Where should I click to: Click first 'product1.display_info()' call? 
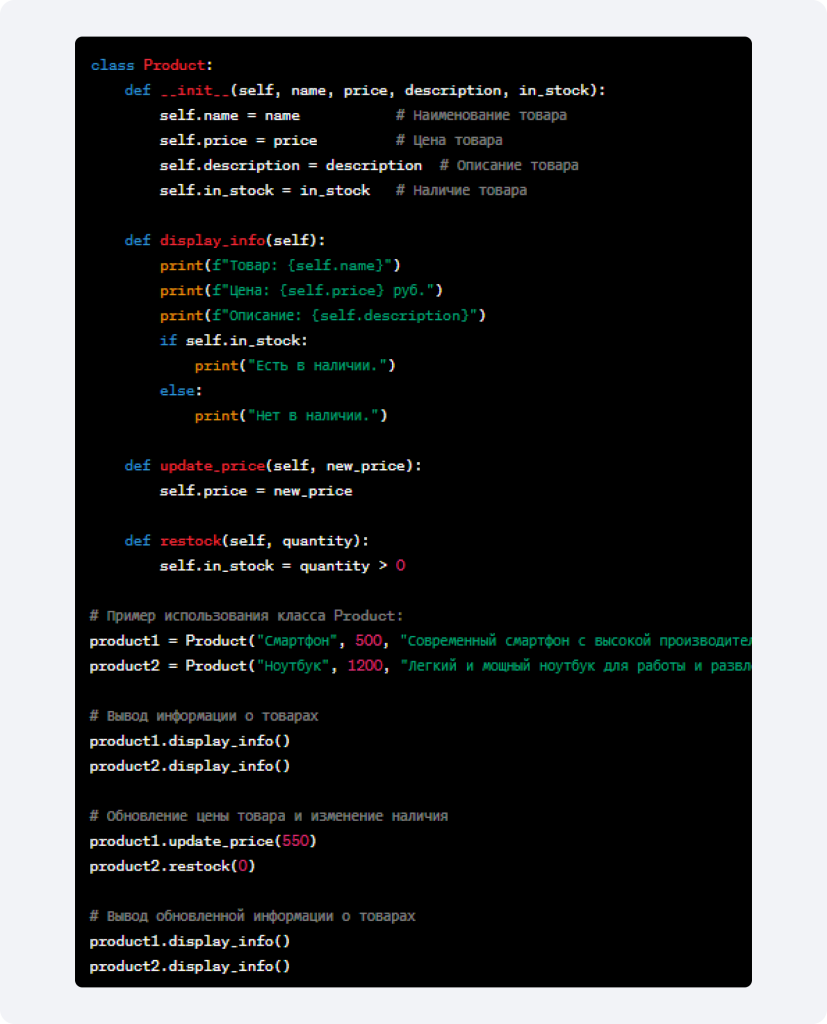(189, 741)
